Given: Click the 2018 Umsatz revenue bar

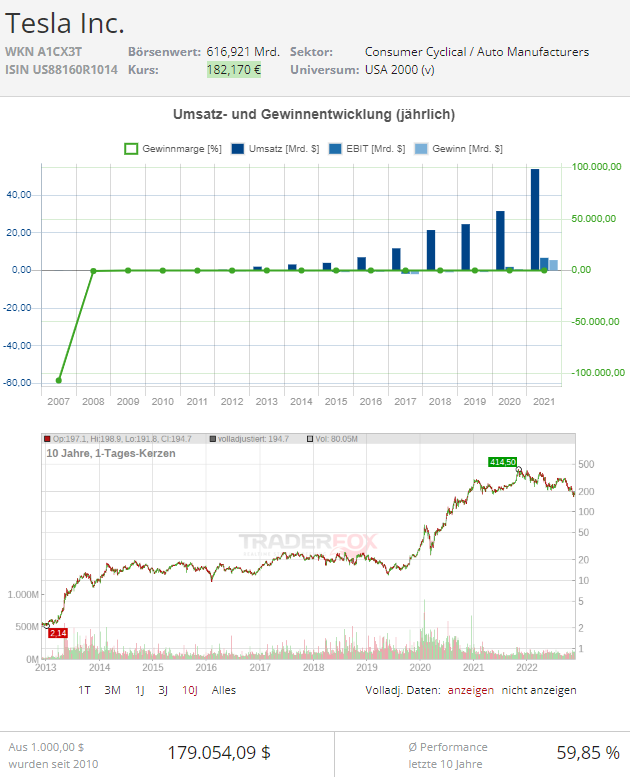Looking at the screenshot, I should (x=431, y=250).
